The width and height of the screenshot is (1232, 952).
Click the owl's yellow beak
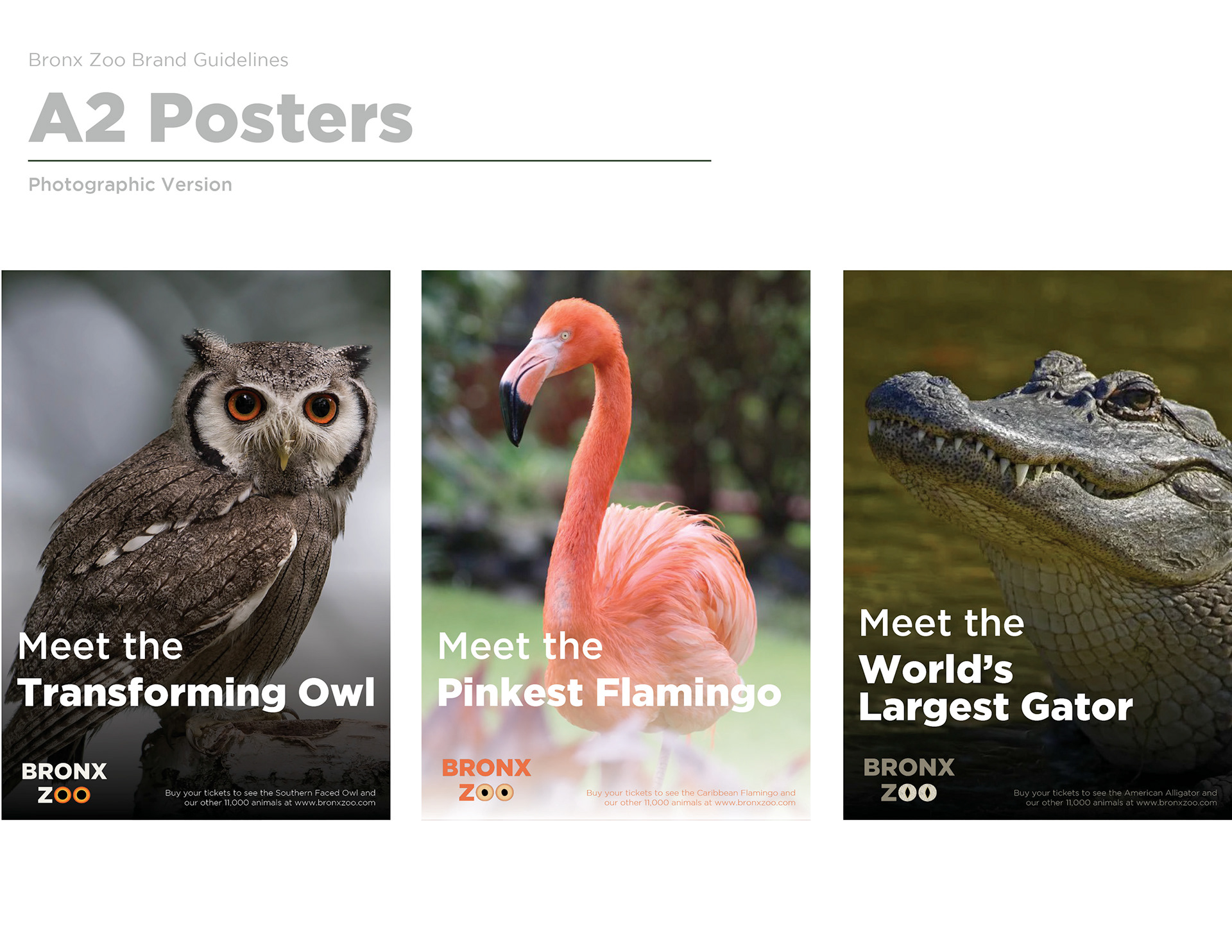click(283, 454)
